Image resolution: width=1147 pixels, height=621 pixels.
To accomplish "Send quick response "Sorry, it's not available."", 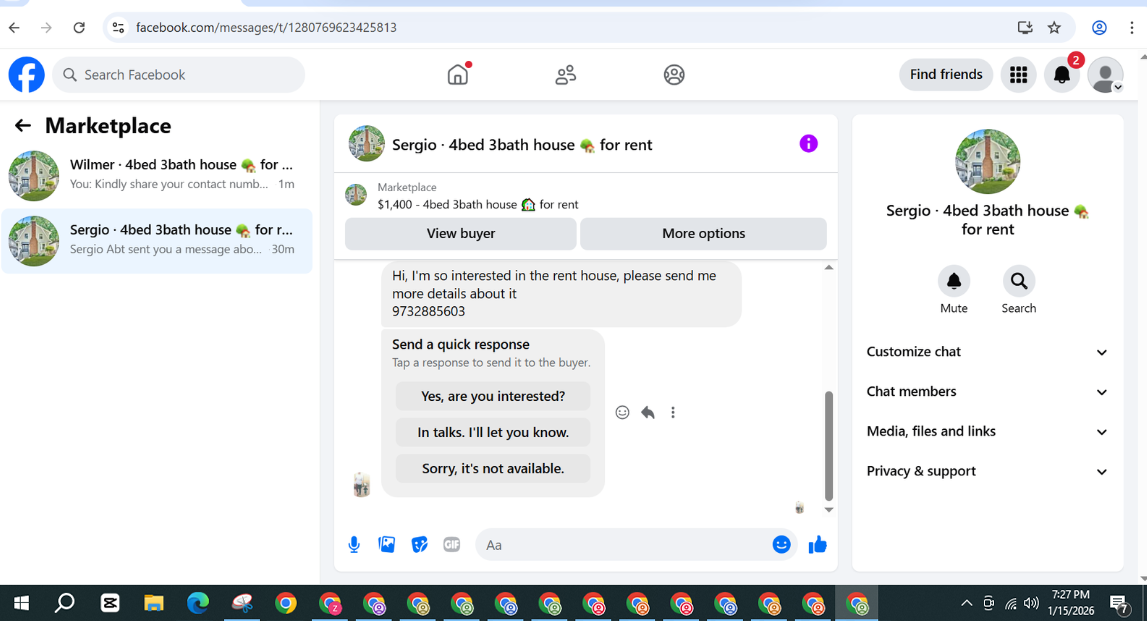I will [493, 468].
